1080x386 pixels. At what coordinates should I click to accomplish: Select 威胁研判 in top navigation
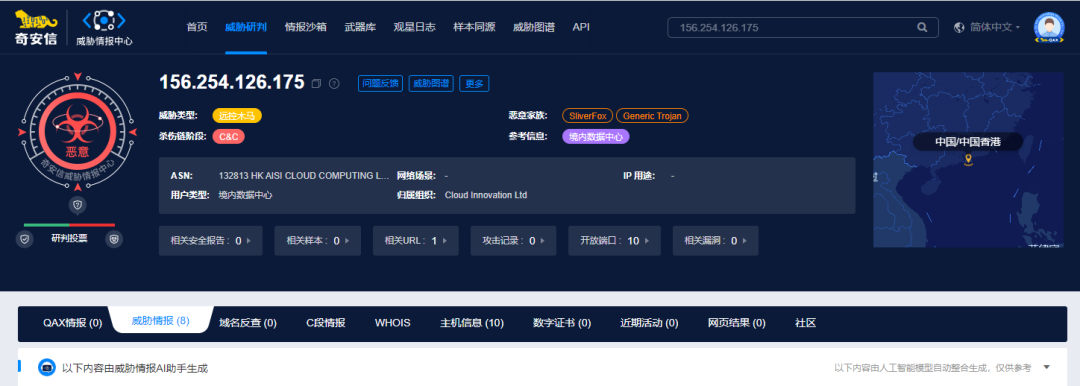246,28
